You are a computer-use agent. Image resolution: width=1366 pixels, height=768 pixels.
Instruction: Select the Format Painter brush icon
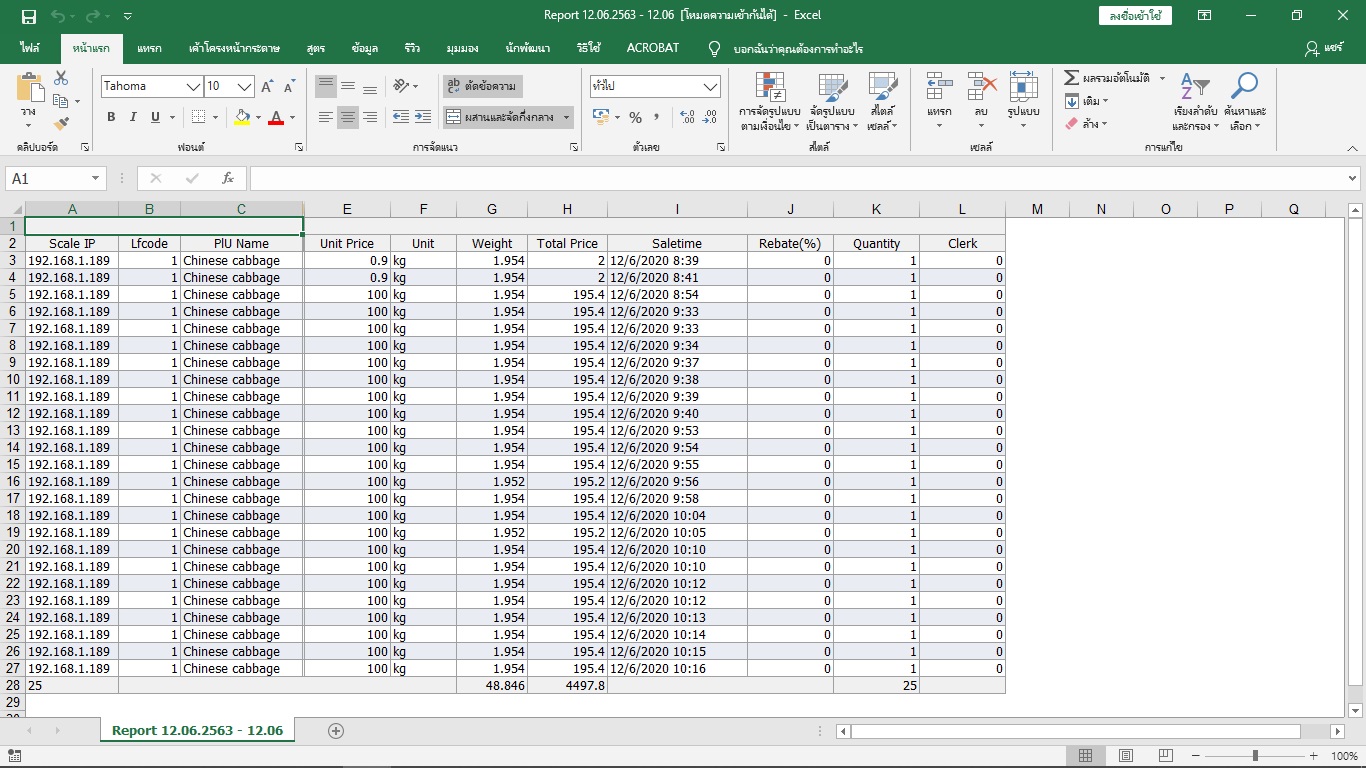(x=61, y=124)
